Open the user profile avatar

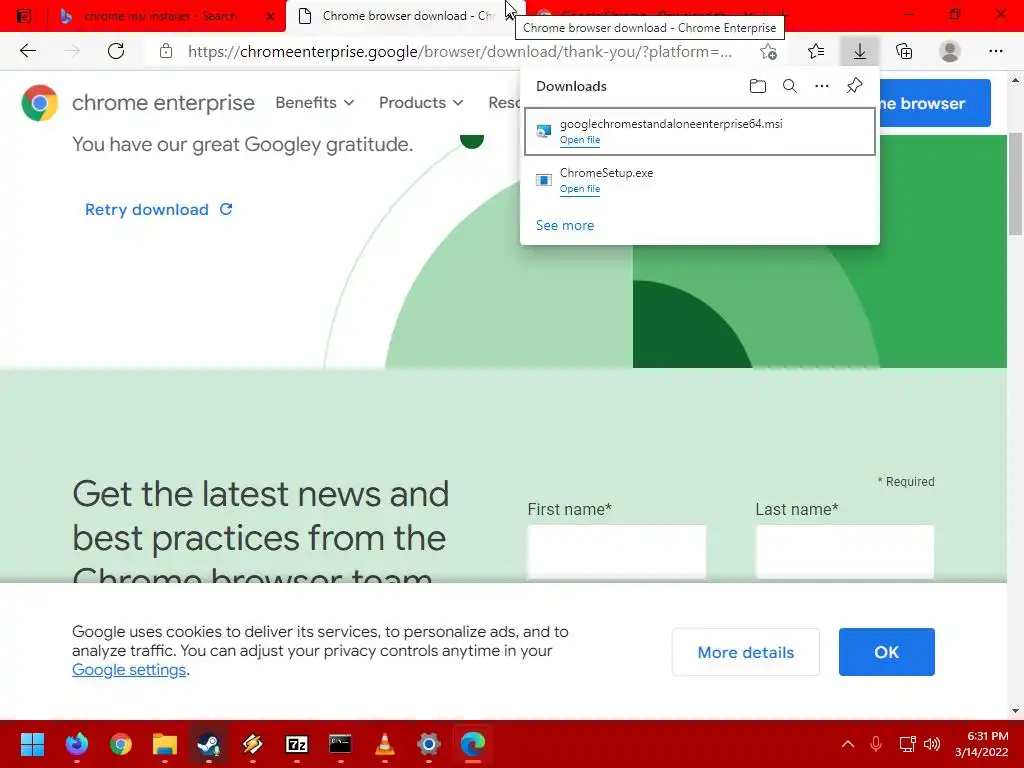pos(950,51)
